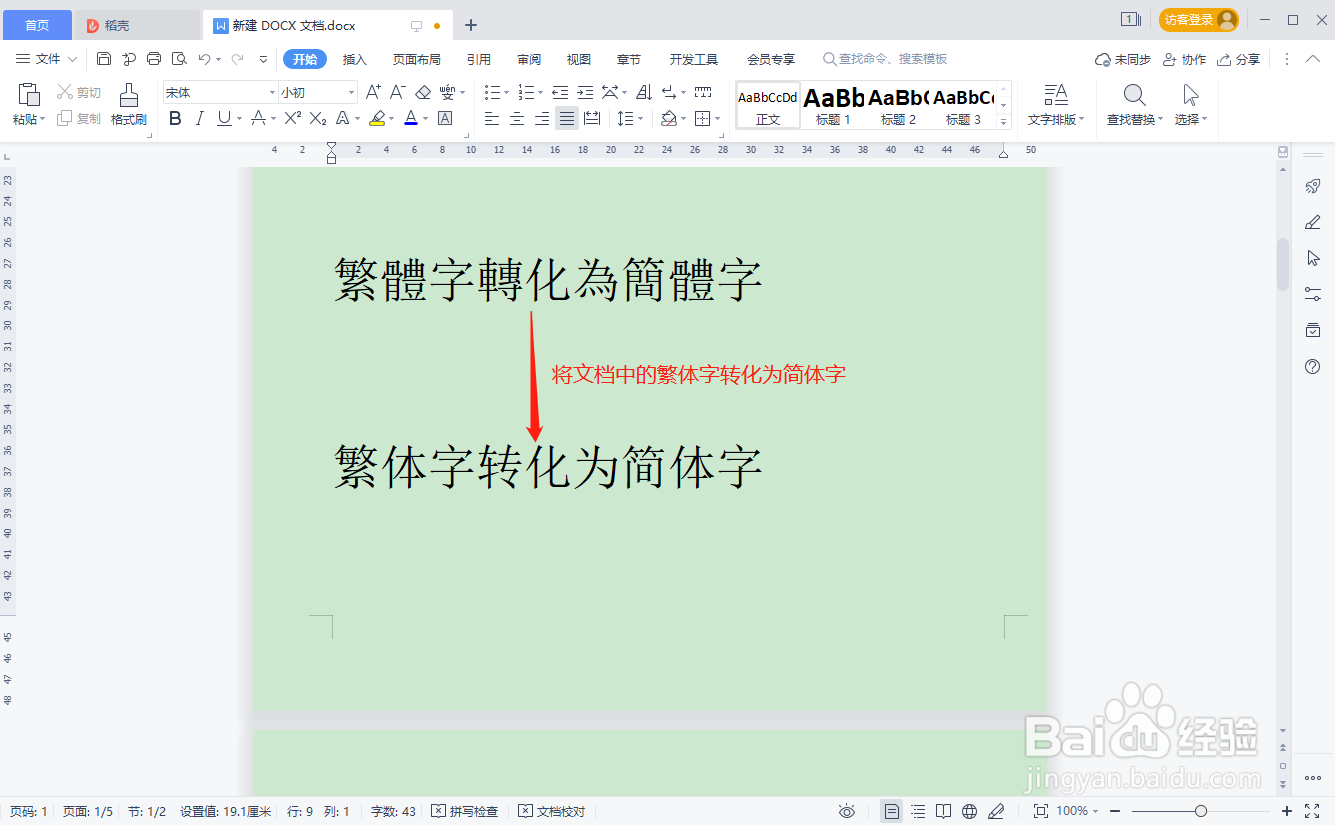Open the Review (审阅) tab
1335x825 pixels.
click(x=529, y=59)
